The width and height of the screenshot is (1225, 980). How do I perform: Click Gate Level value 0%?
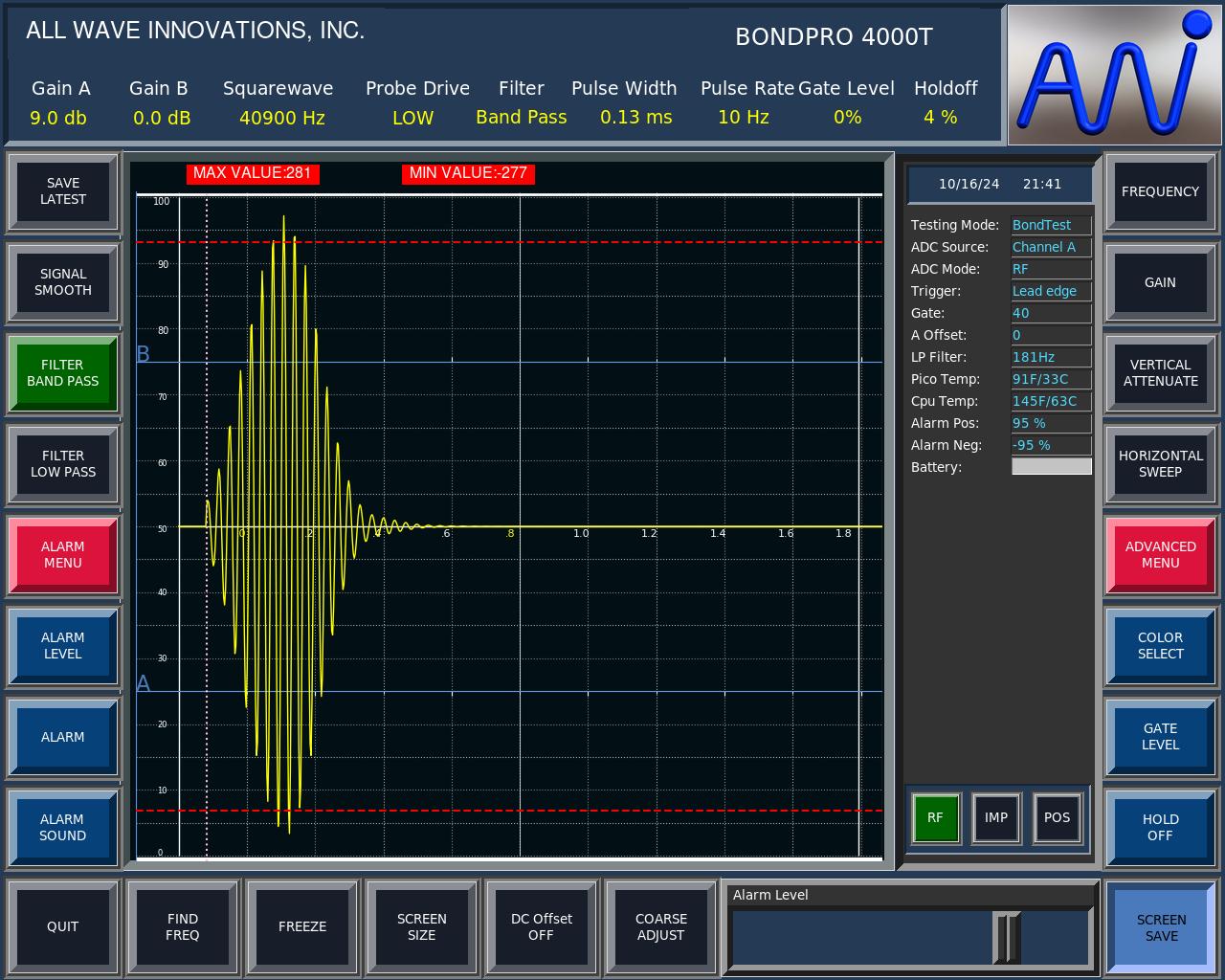click(x=848, y=117)
